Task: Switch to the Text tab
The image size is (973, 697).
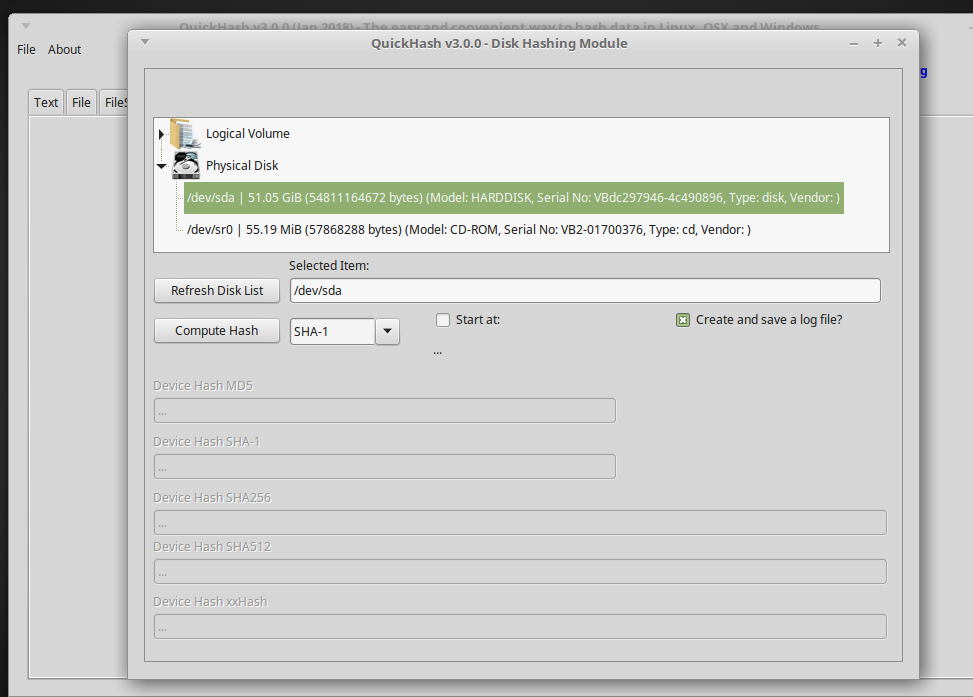Action: click(x=46, y=102)
